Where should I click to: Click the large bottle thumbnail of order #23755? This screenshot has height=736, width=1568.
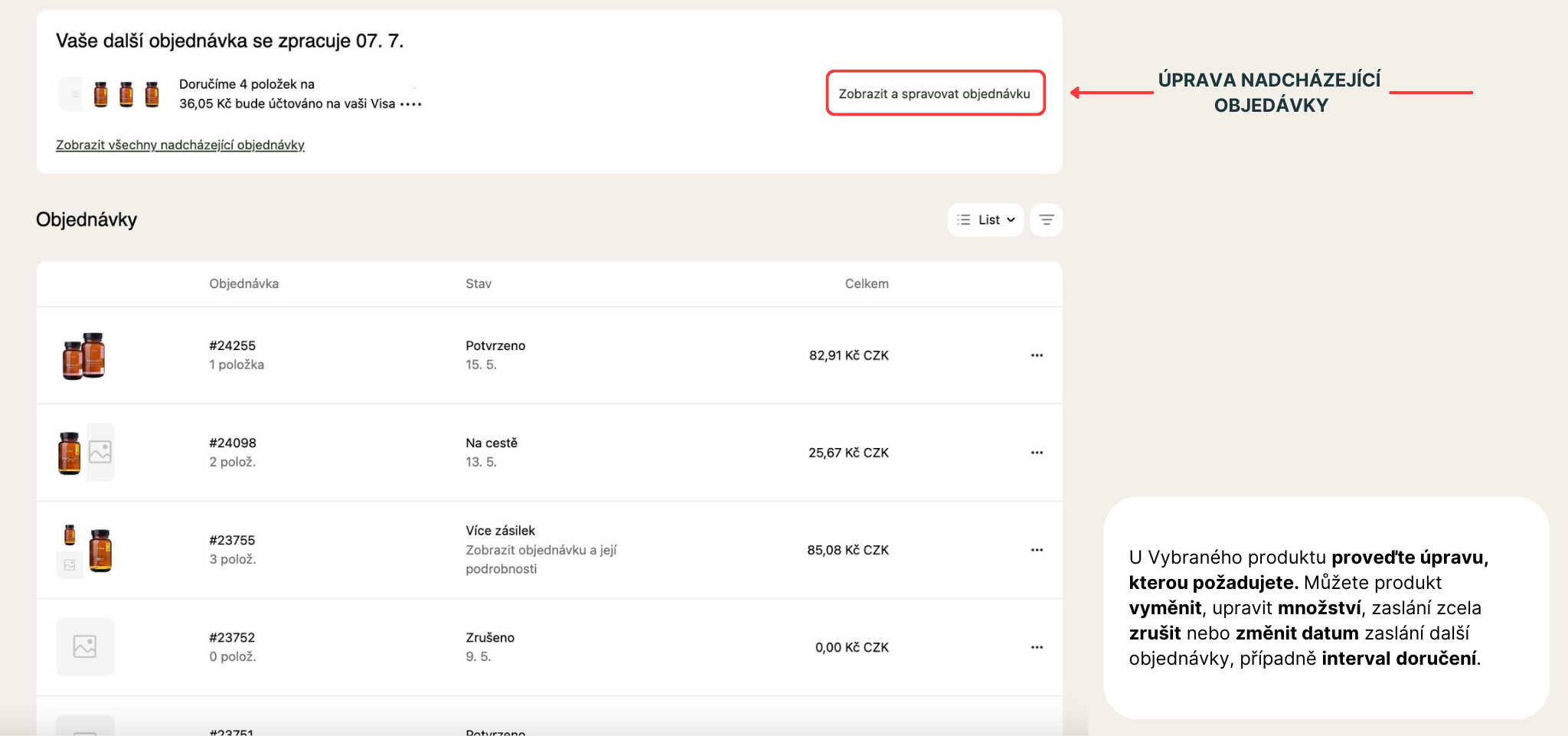click(x=100, y=550)
